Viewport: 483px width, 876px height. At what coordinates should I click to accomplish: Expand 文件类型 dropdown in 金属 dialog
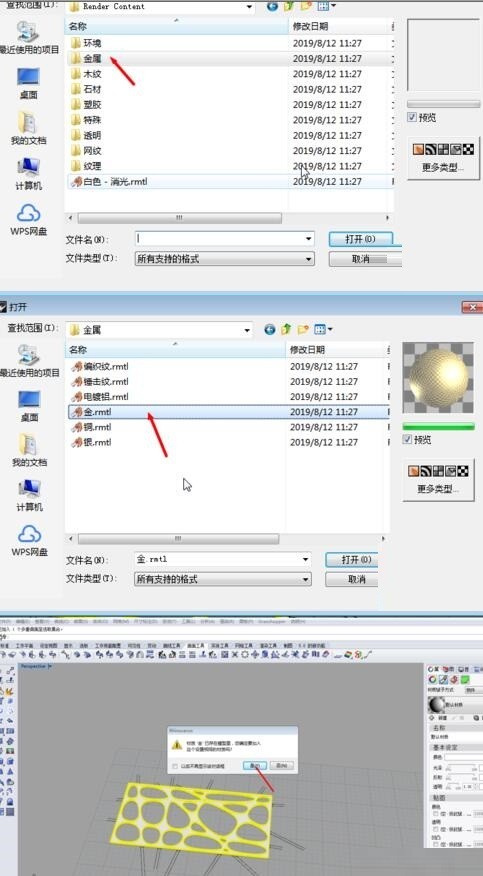pyautogui.click(x=306, y=579)
